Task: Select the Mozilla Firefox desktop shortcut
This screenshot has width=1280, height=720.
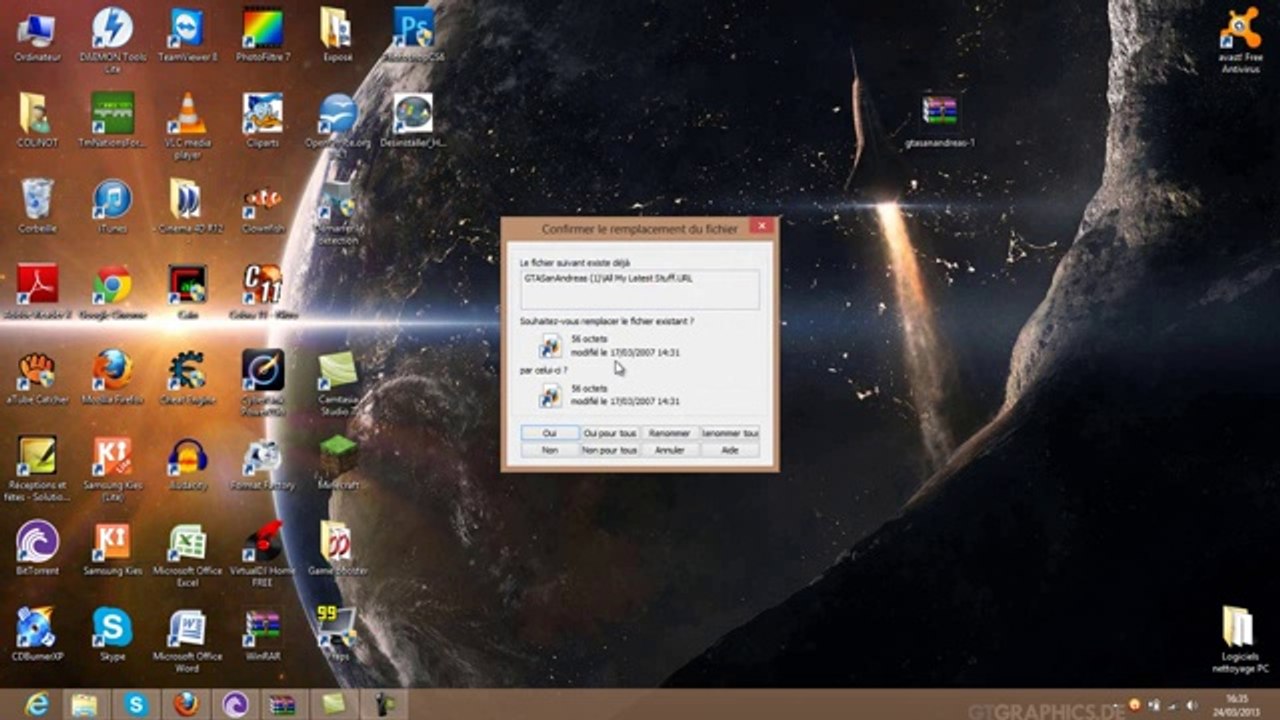Action: pos(112,377)
